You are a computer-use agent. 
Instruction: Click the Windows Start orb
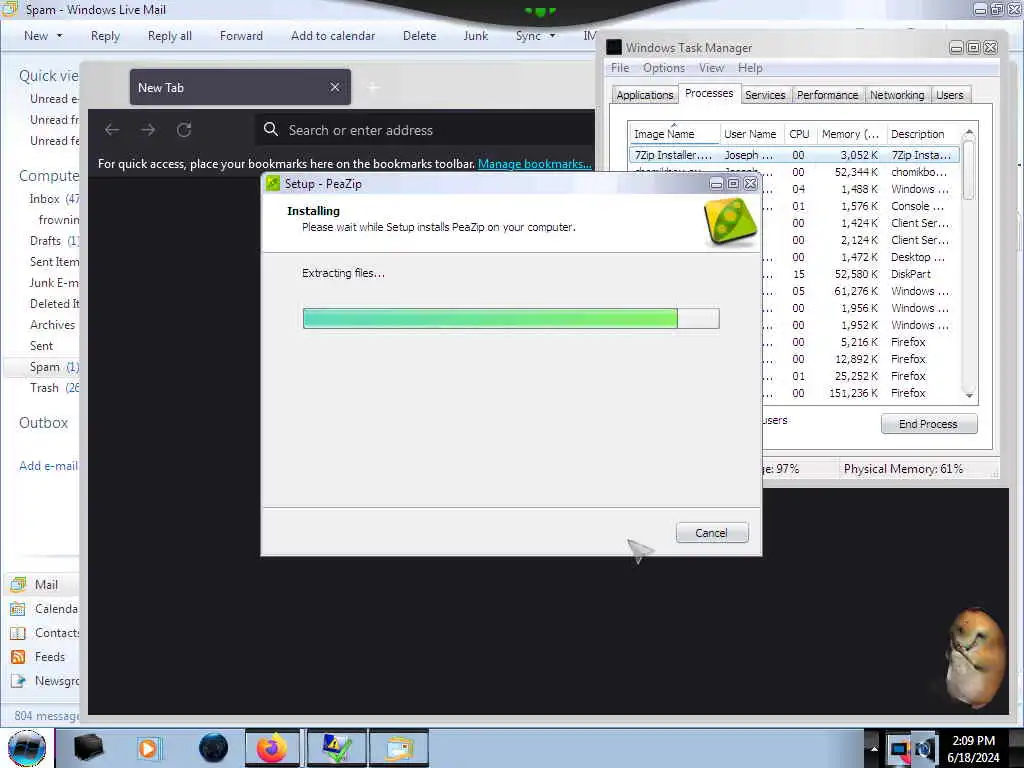pos(27,748)
